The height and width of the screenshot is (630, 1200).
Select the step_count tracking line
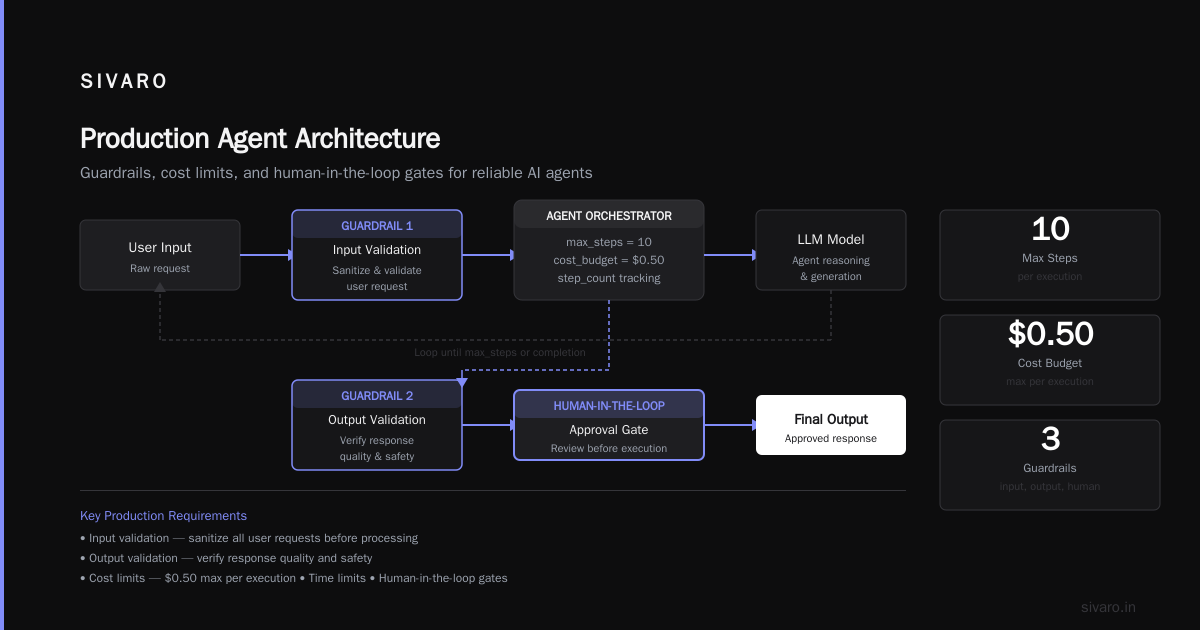coord(609,278)
